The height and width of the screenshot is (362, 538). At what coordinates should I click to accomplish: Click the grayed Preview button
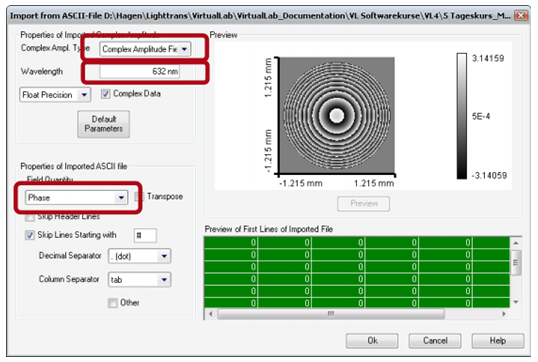tap(363, 204)
